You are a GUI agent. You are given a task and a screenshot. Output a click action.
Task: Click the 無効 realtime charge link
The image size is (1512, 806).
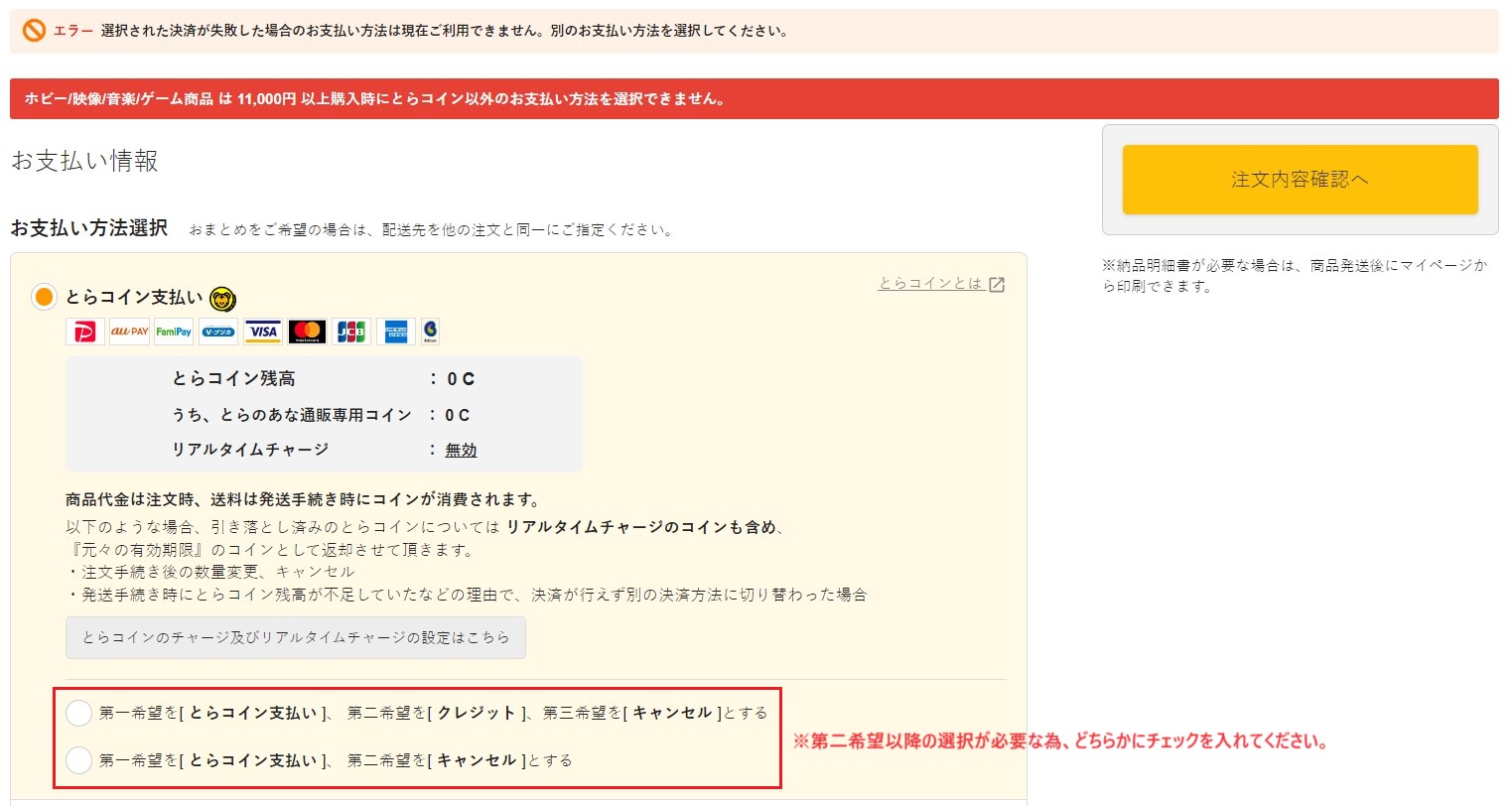click(461, 450)
